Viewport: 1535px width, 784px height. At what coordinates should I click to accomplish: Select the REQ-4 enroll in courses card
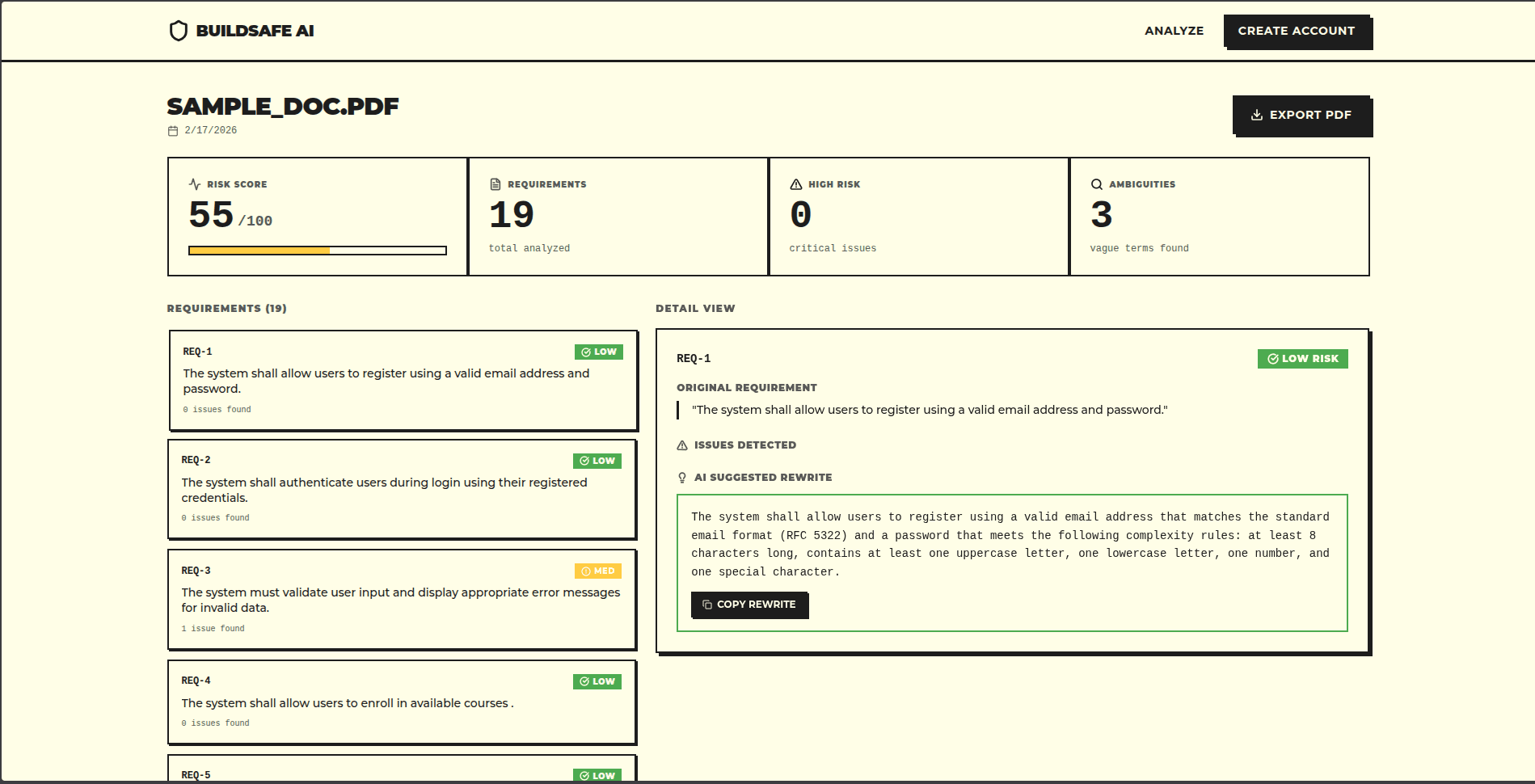coord(402,702)
